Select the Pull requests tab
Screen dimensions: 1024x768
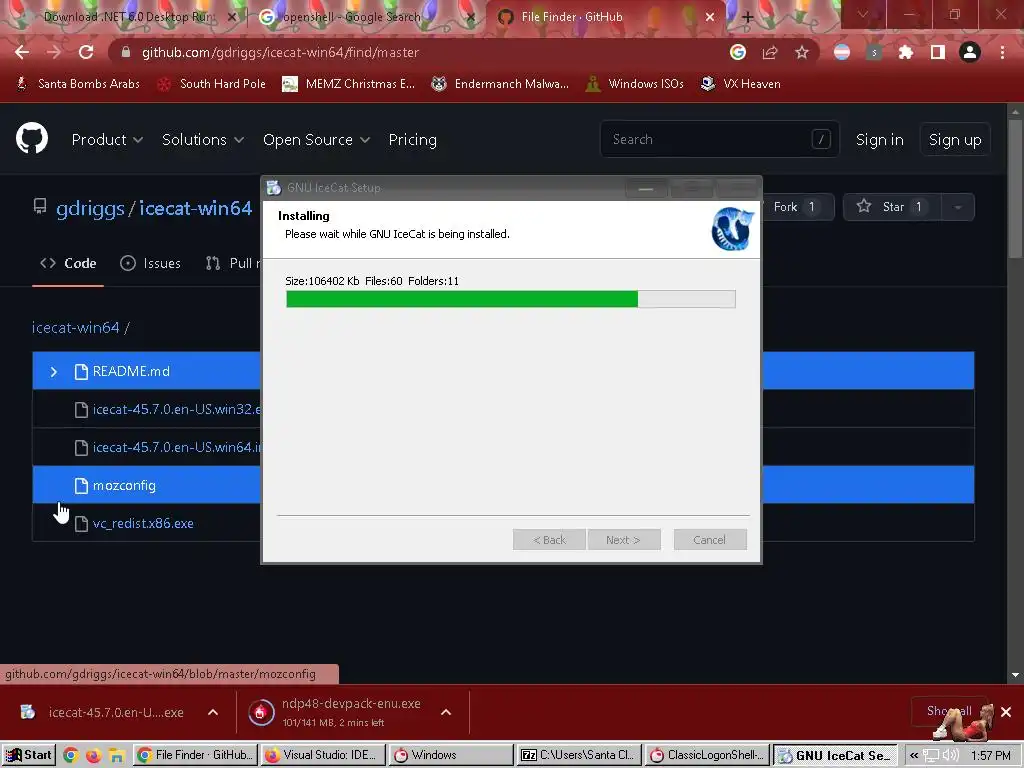233,263
